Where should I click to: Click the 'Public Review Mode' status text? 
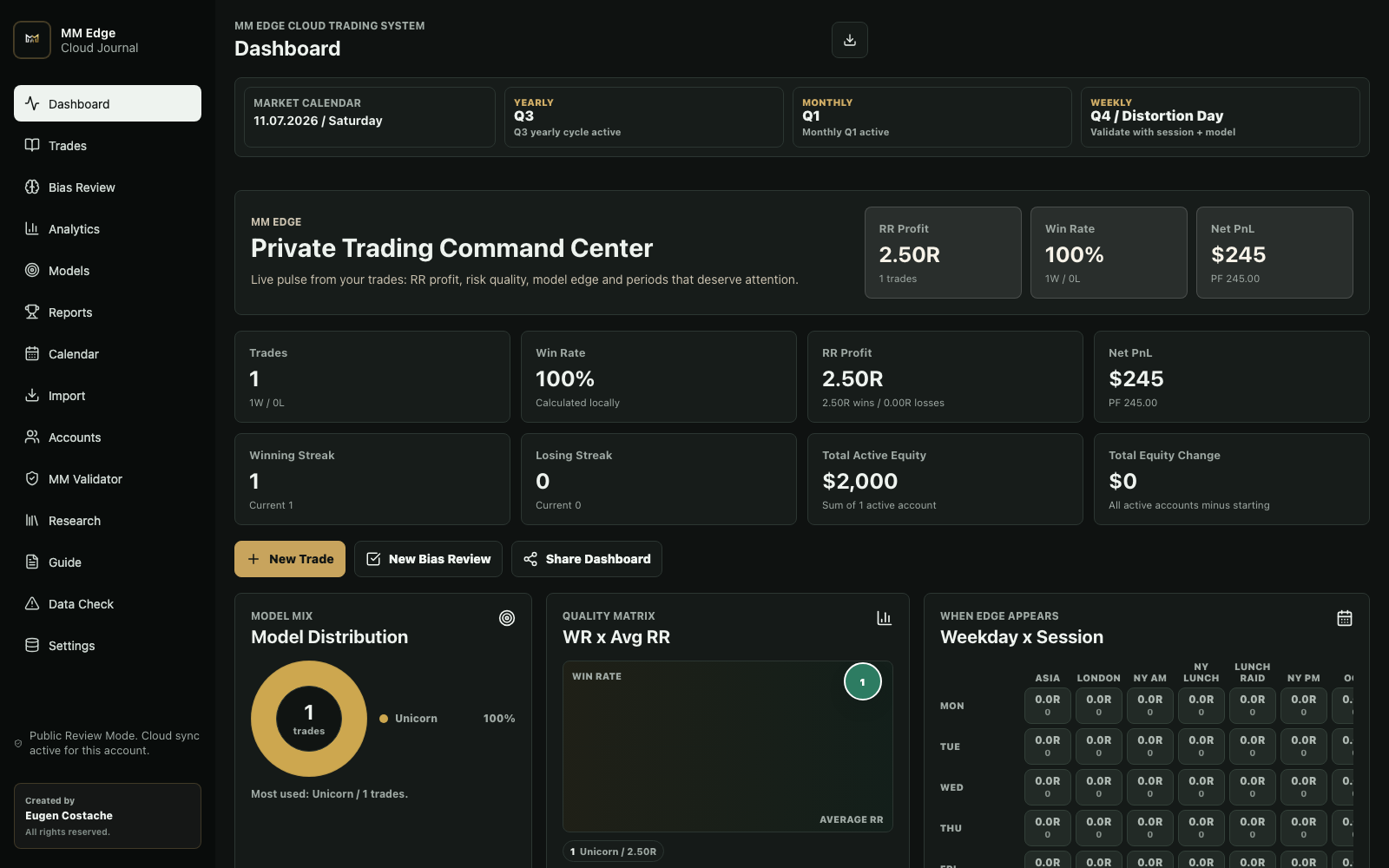(x=114, y=743)
